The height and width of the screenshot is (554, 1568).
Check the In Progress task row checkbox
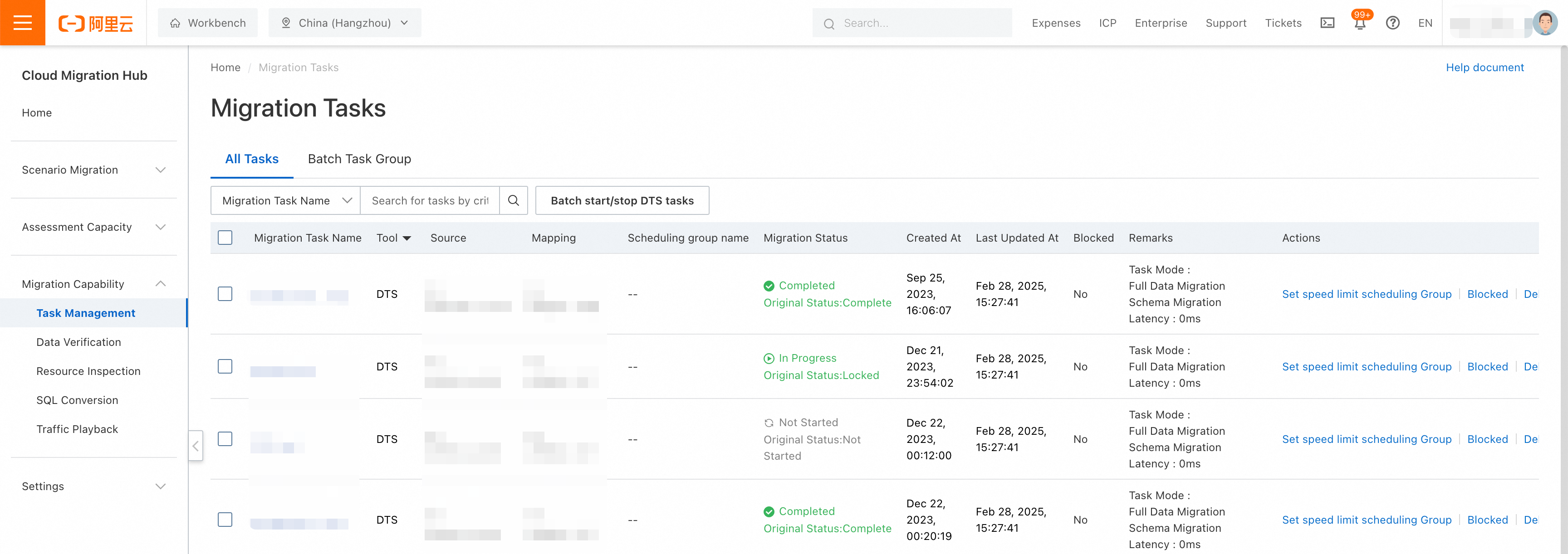(x=225, y=367)
